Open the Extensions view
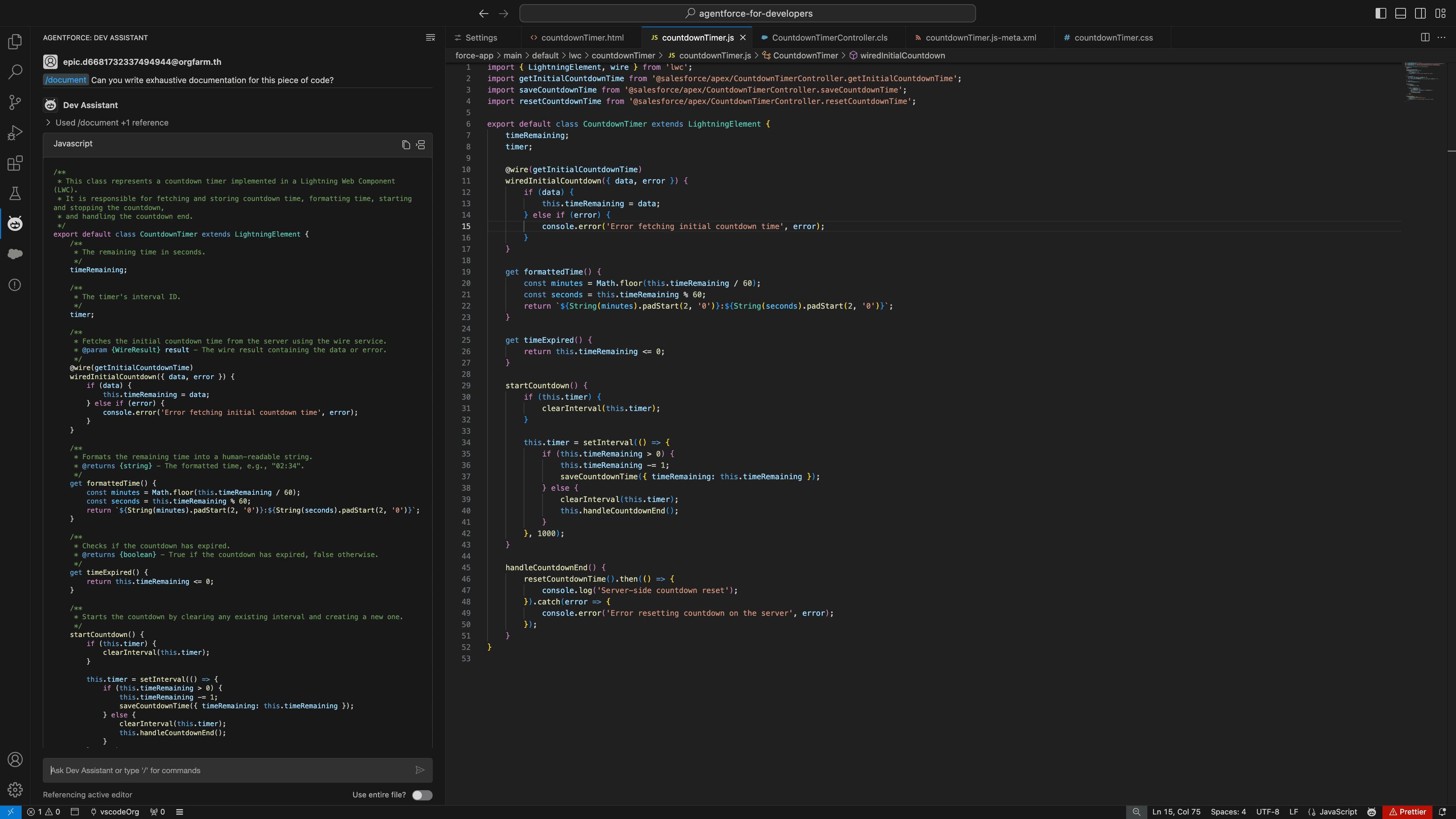Screen dimensions: 1456x819 click(x=15, y=163)
